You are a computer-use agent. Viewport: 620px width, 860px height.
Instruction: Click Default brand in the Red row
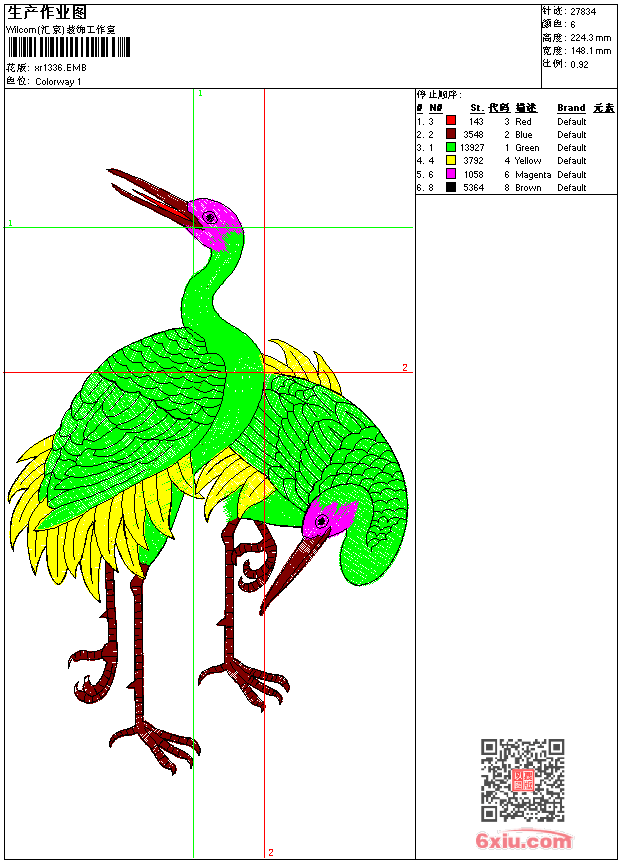pos(572,122)
